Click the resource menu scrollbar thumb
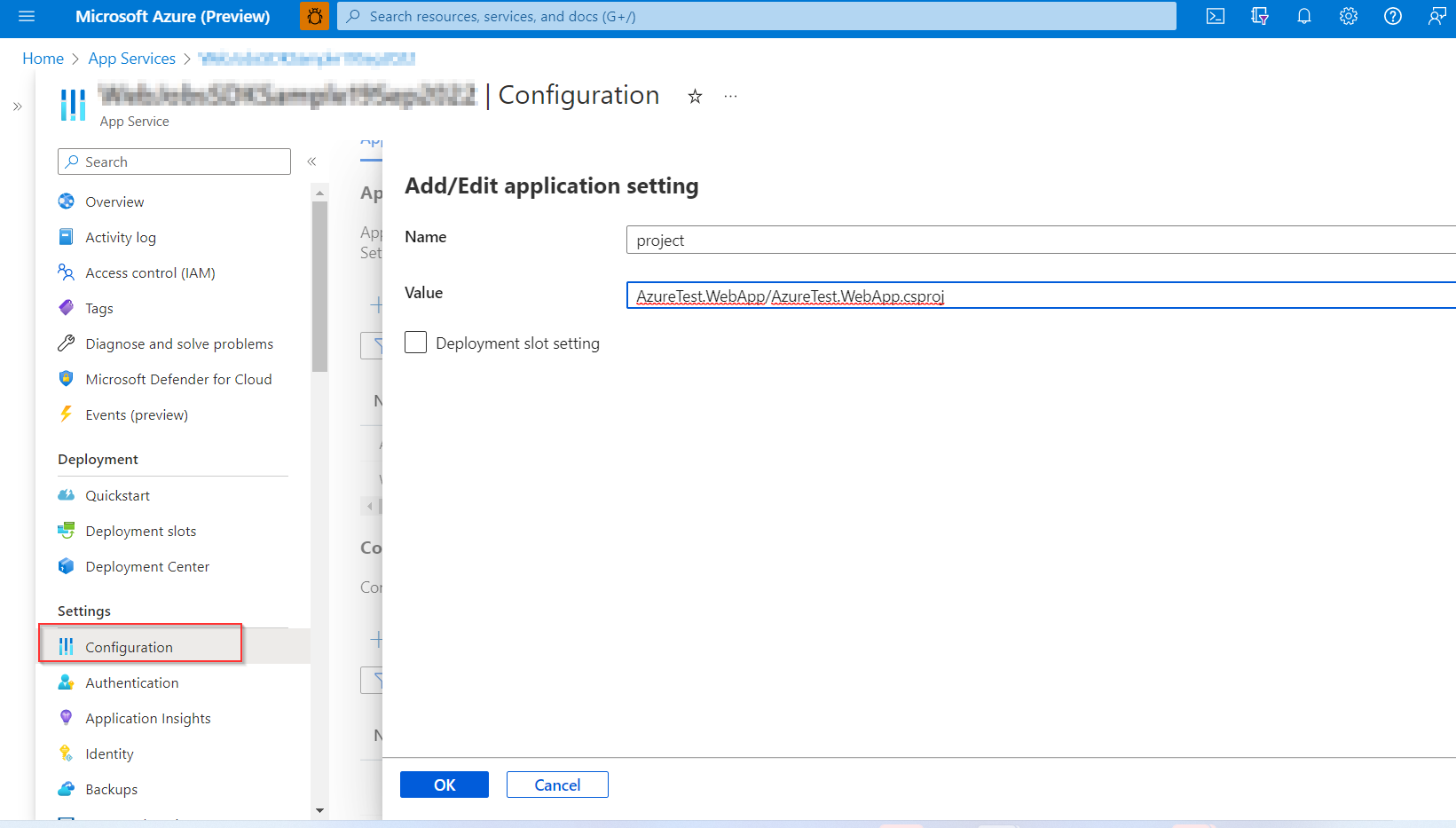Image resolution: width=1456 pixels, height=828 pixels. 319,287
